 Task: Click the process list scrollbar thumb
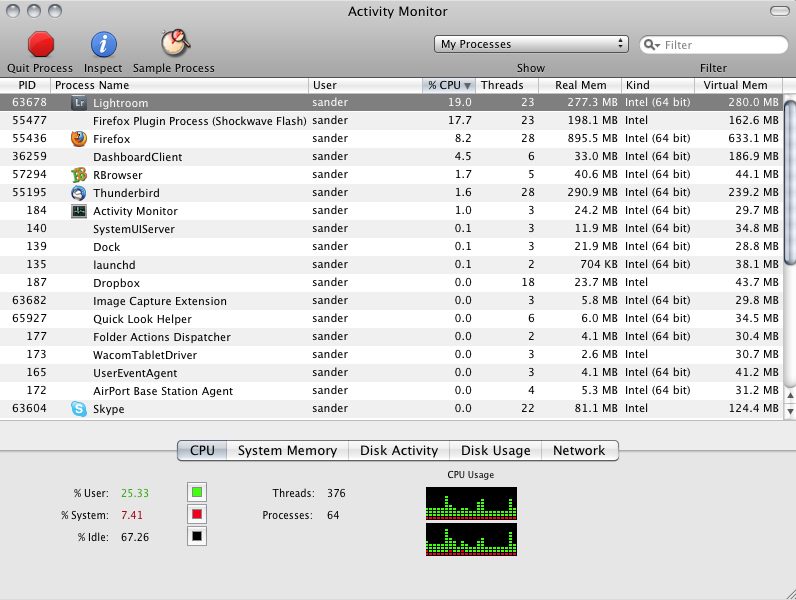pos(790,183)
